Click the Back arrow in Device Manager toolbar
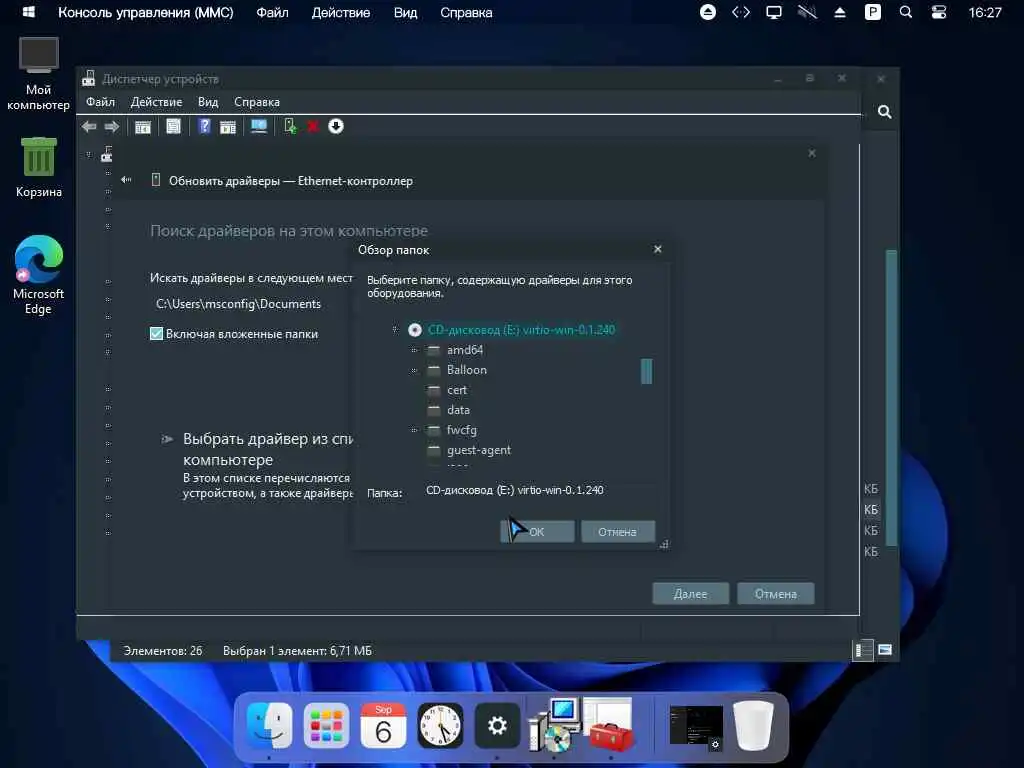1024x768 pixels. [x=89, y=127]
